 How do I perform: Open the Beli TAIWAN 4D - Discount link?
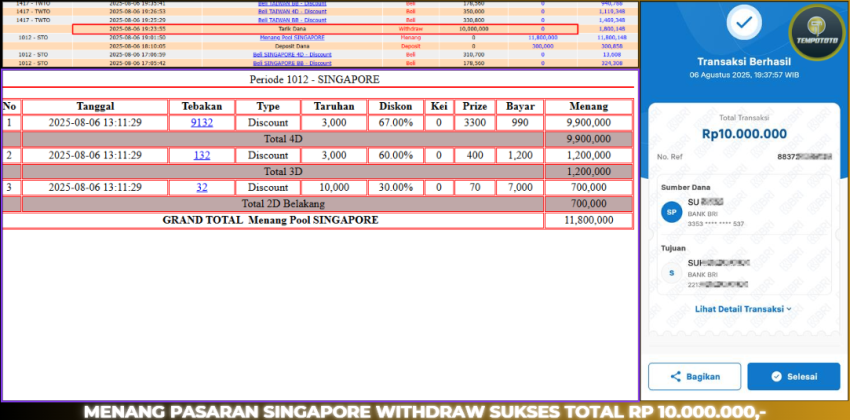click(292, 11)
